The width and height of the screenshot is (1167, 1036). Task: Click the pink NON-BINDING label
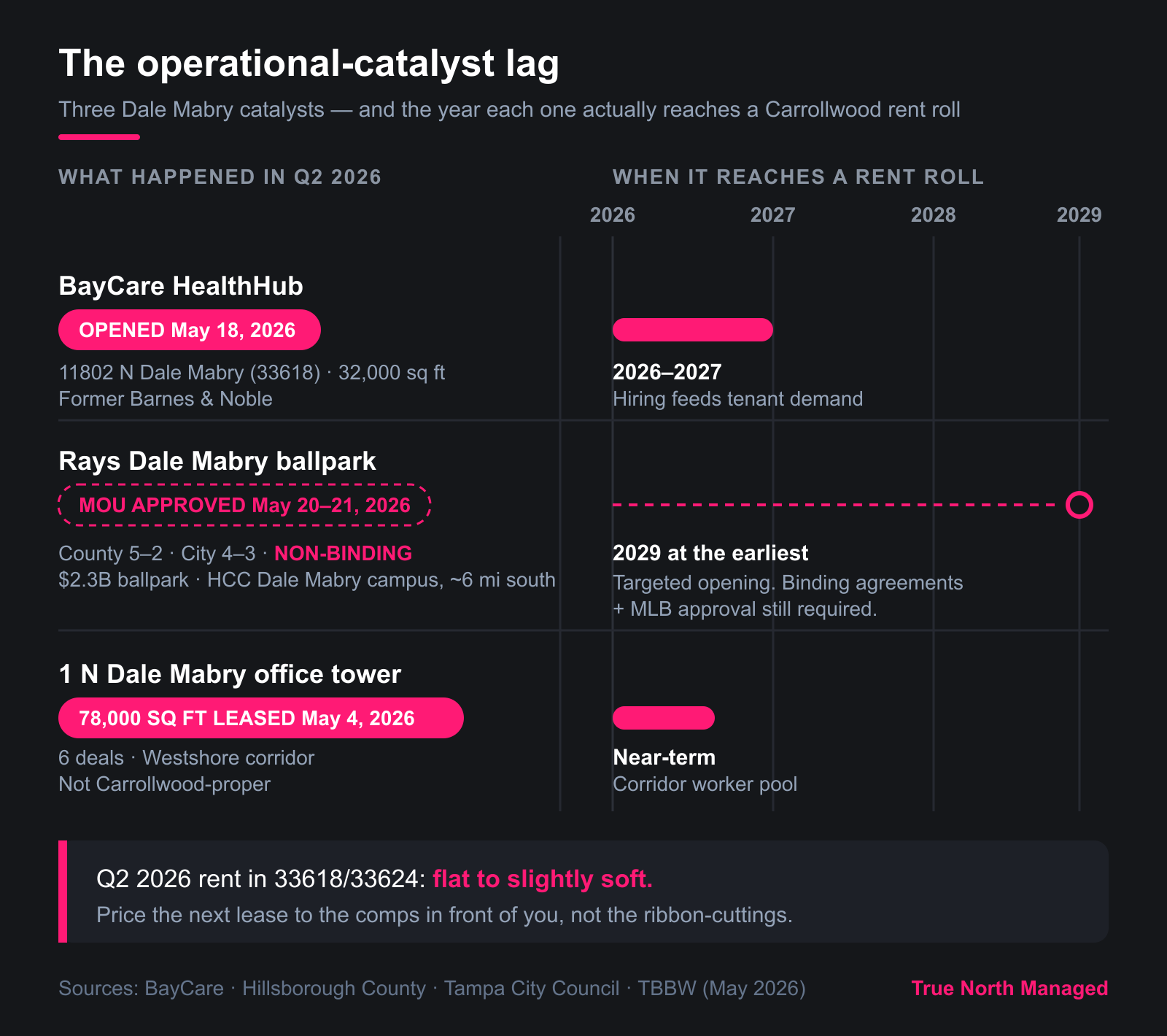pyautogui.click(x=343, y=554)
